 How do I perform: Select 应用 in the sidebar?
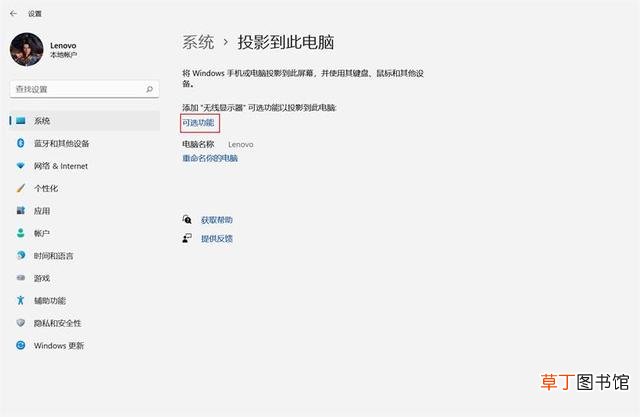pos(42,211)
